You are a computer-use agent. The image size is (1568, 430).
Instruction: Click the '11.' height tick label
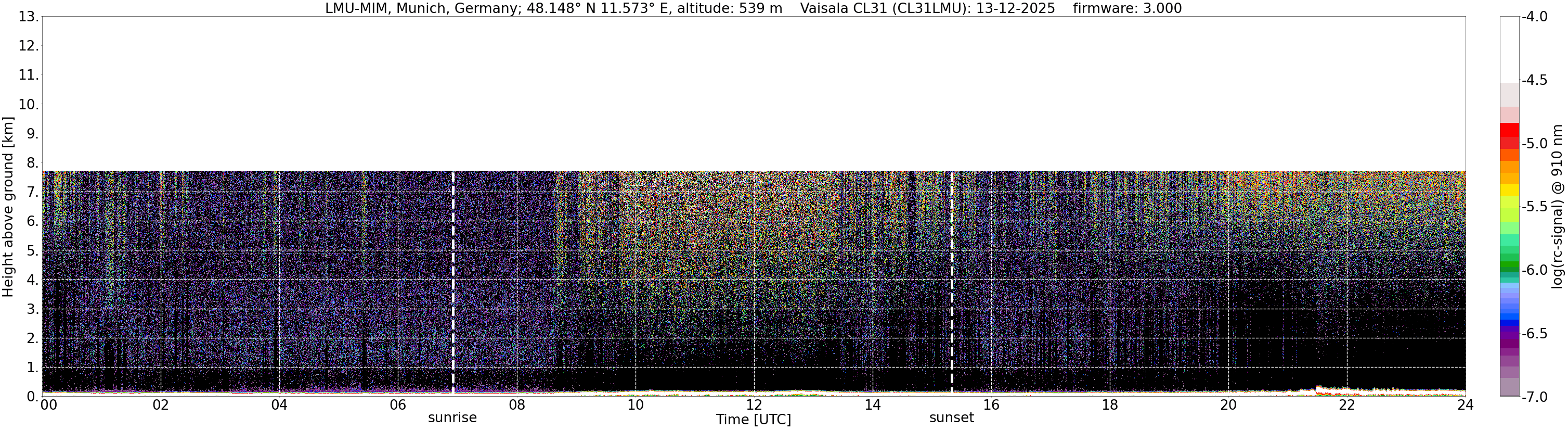pyautogui.click(x=29, y=75)
